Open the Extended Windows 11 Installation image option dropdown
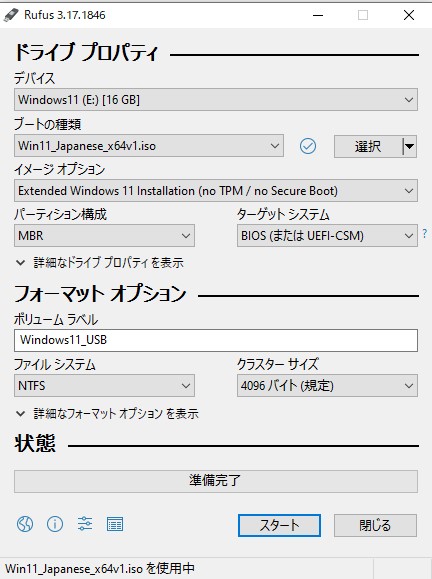The height and width of the screenshot is (579, 432). [x=216, y=191]
